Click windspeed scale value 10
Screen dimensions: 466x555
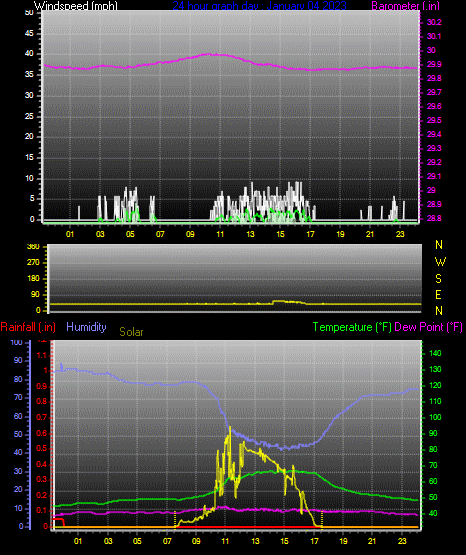point(29,178)
